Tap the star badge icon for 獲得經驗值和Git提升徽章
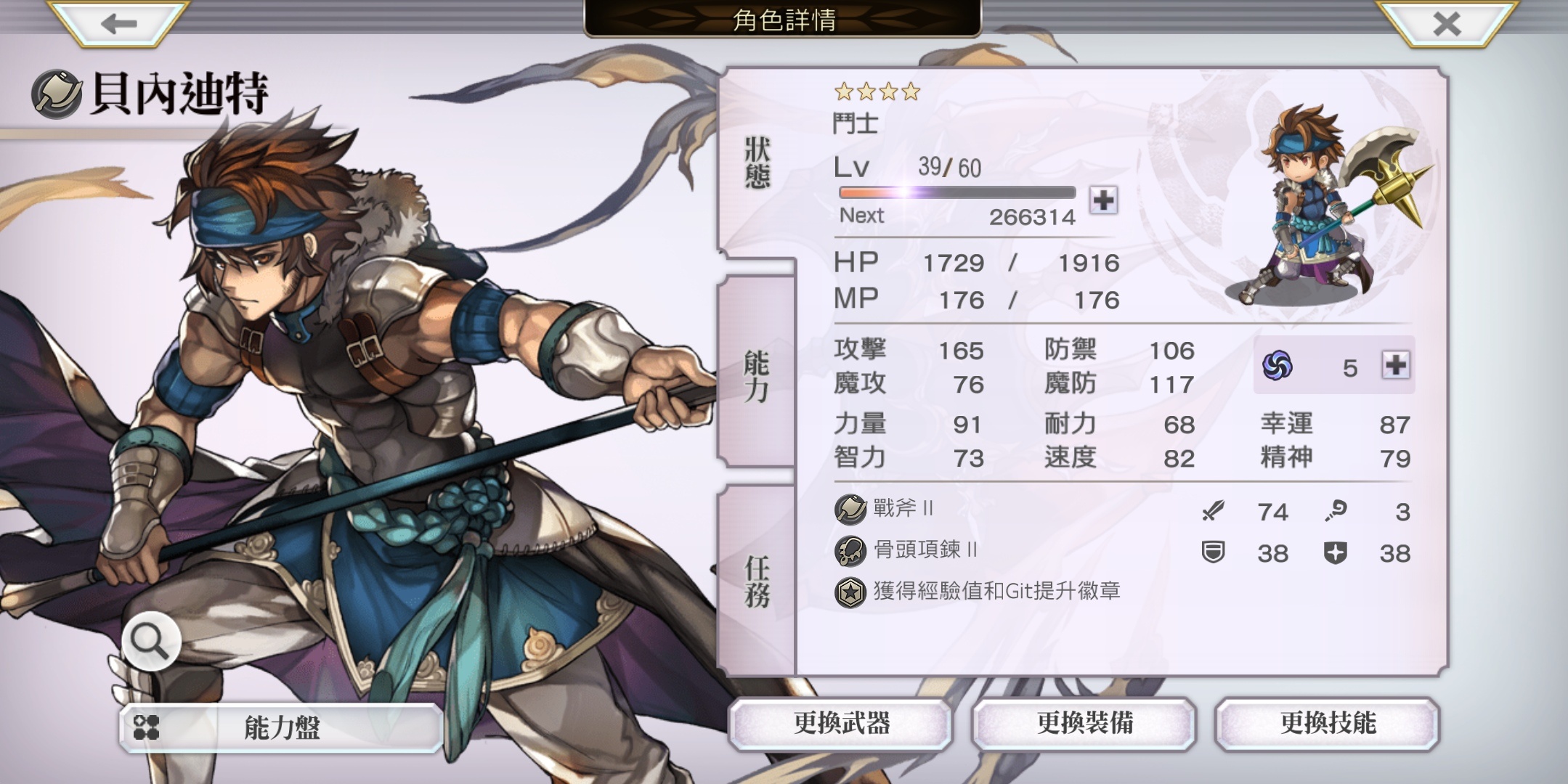 pyautogui.click(x=850, y=592)
